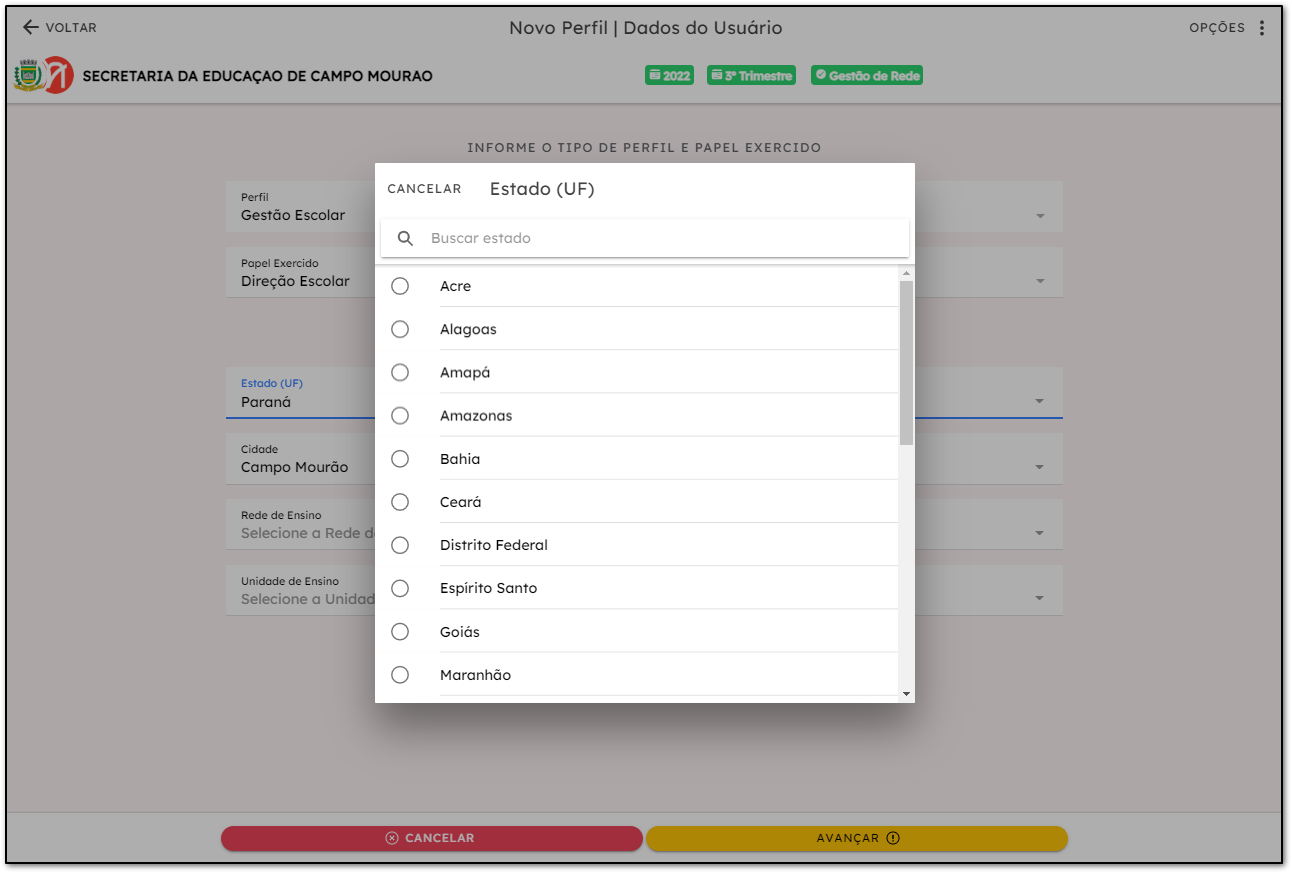
Task: Select the Distrito Federal radio button
Action: click(400, 545)
